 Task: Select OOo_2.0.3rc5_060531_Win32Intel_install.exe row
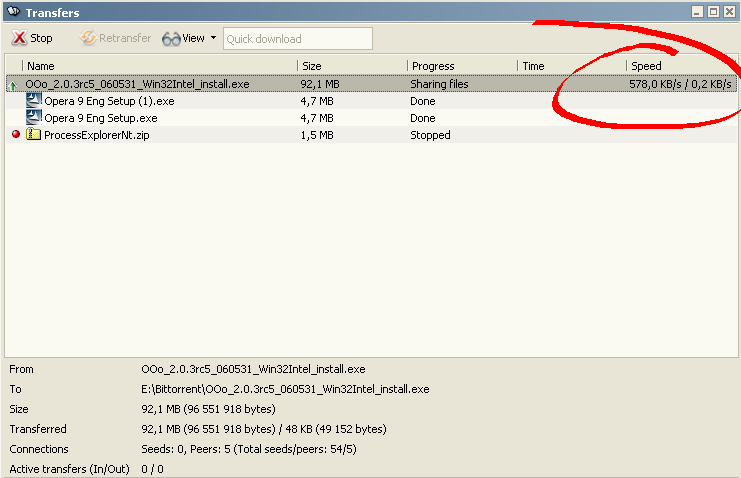tap(371, 84)
